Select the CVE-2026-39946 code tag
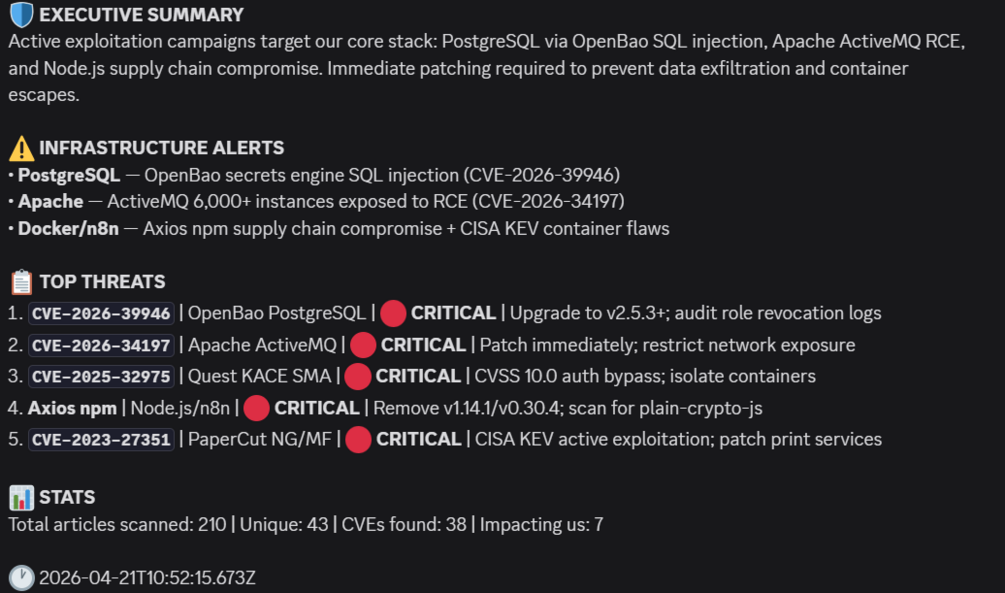The width and height of the screenshot is (1005, 593). click(101, 313)
